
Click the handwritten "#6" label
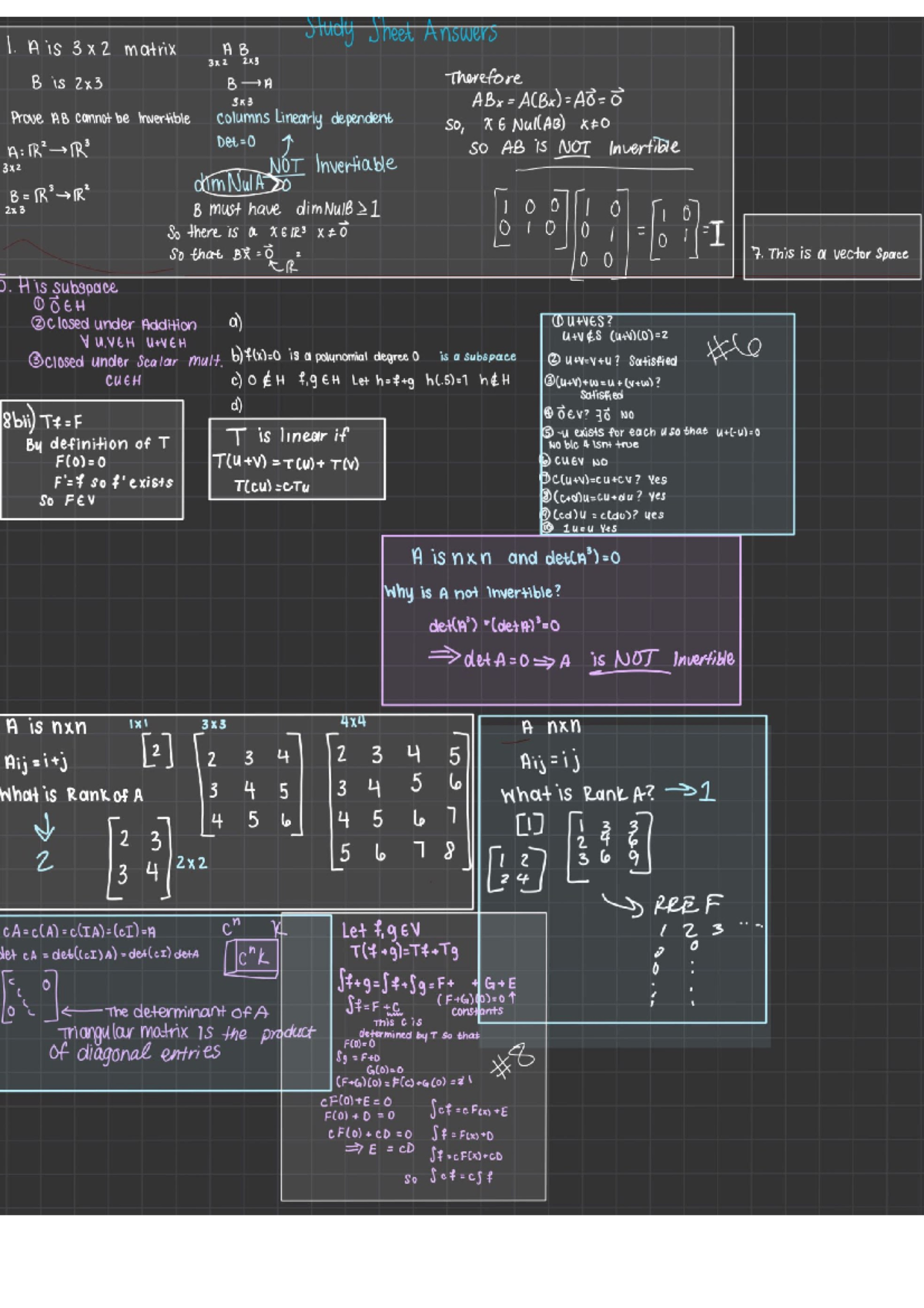coord(734,349)
